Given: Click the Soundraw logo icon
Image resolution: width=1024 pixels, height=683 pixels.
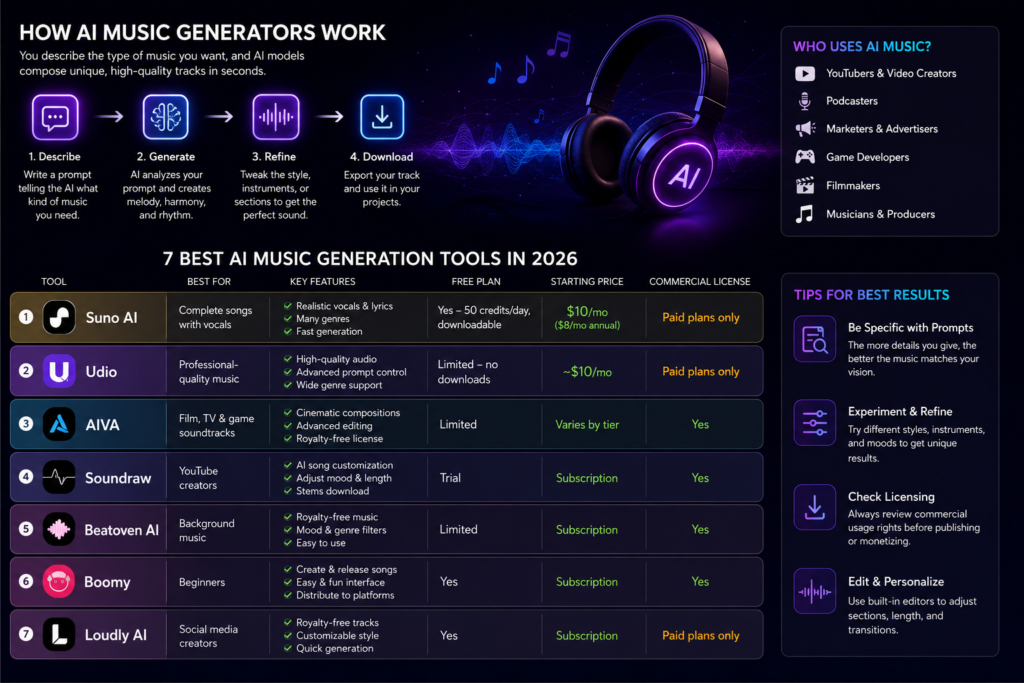Looking at the screenshot, I should point(59,477).
